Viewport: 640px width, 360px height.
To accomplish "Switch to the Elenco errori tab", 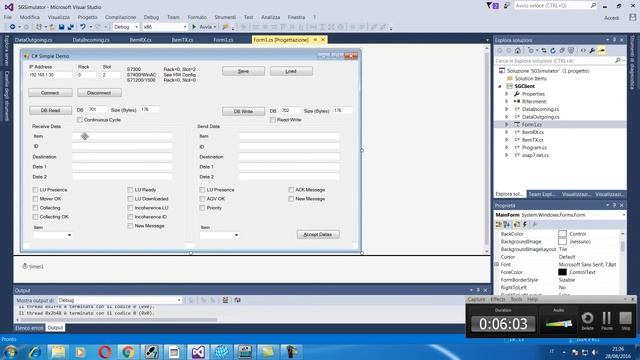I will tap(29, 328).
